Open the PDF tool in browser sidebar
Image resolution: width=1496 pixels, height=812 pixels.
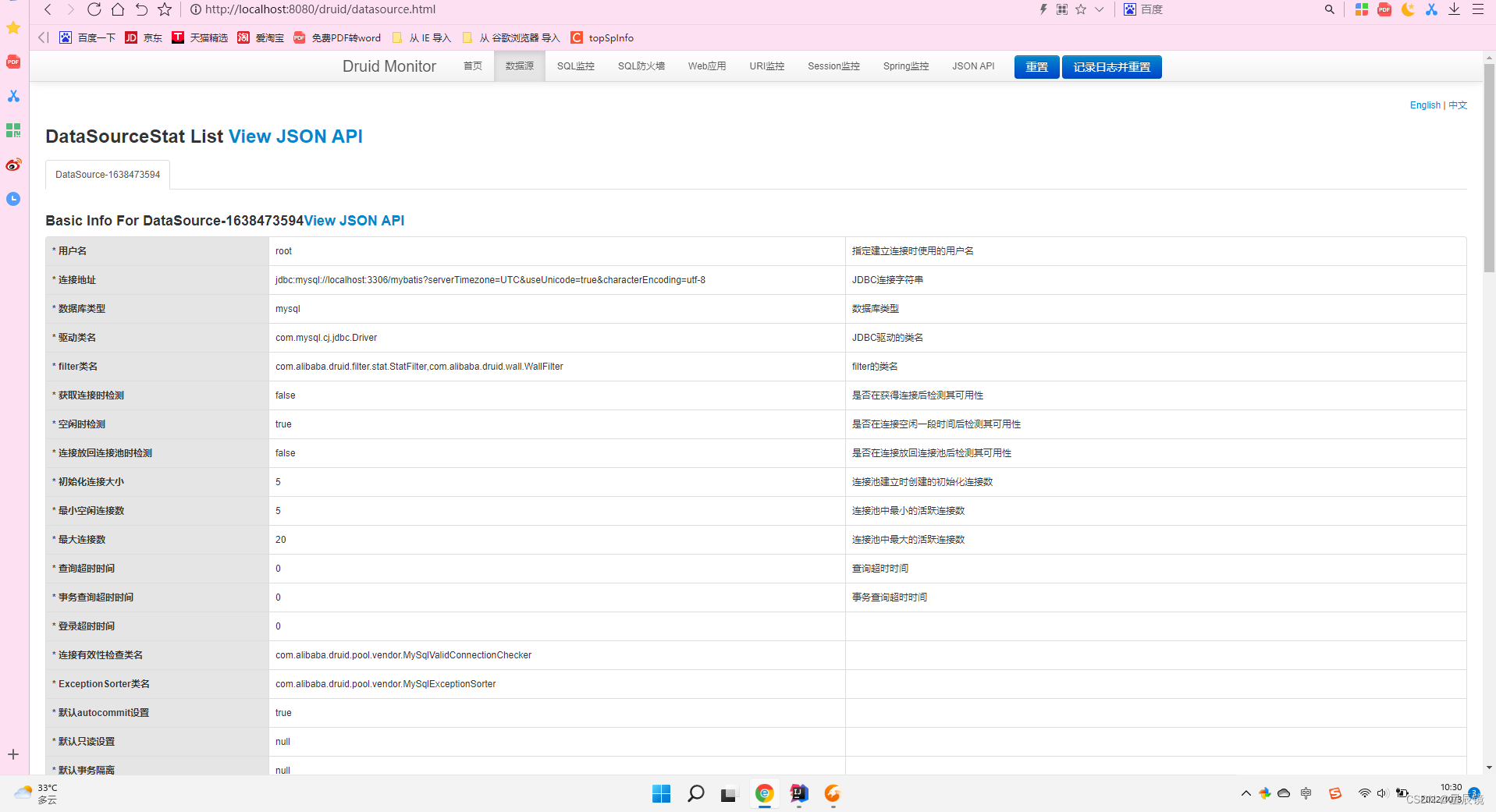tap(12, 62)
